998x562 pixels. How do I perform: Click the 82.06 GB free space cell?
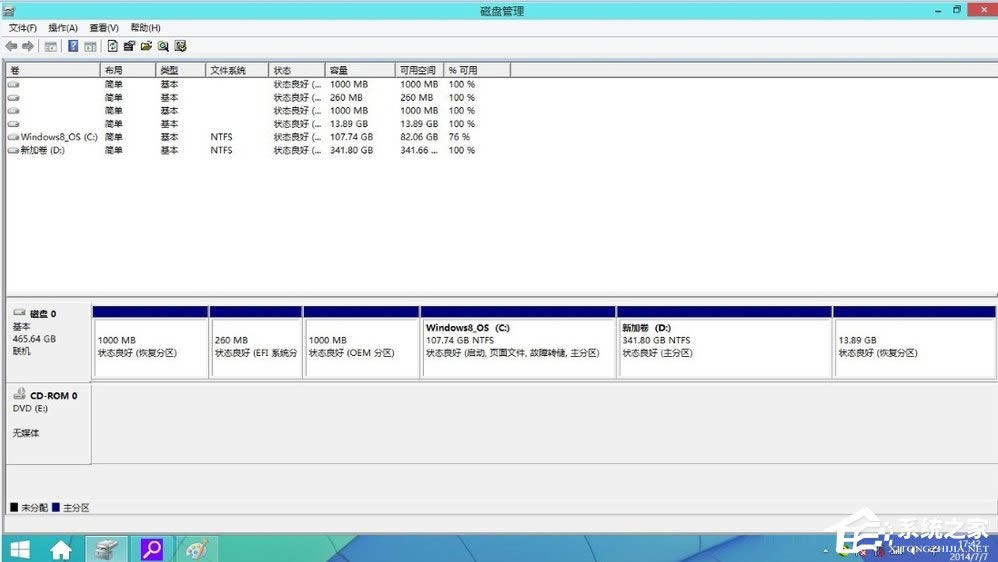(x=419, y=137)
